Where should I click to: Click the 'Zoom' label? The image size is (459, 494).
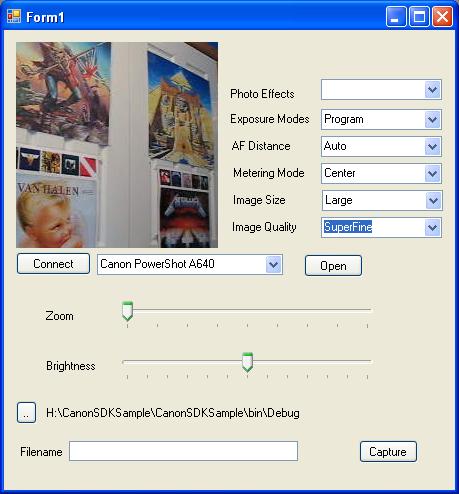(x=59, y=316)
